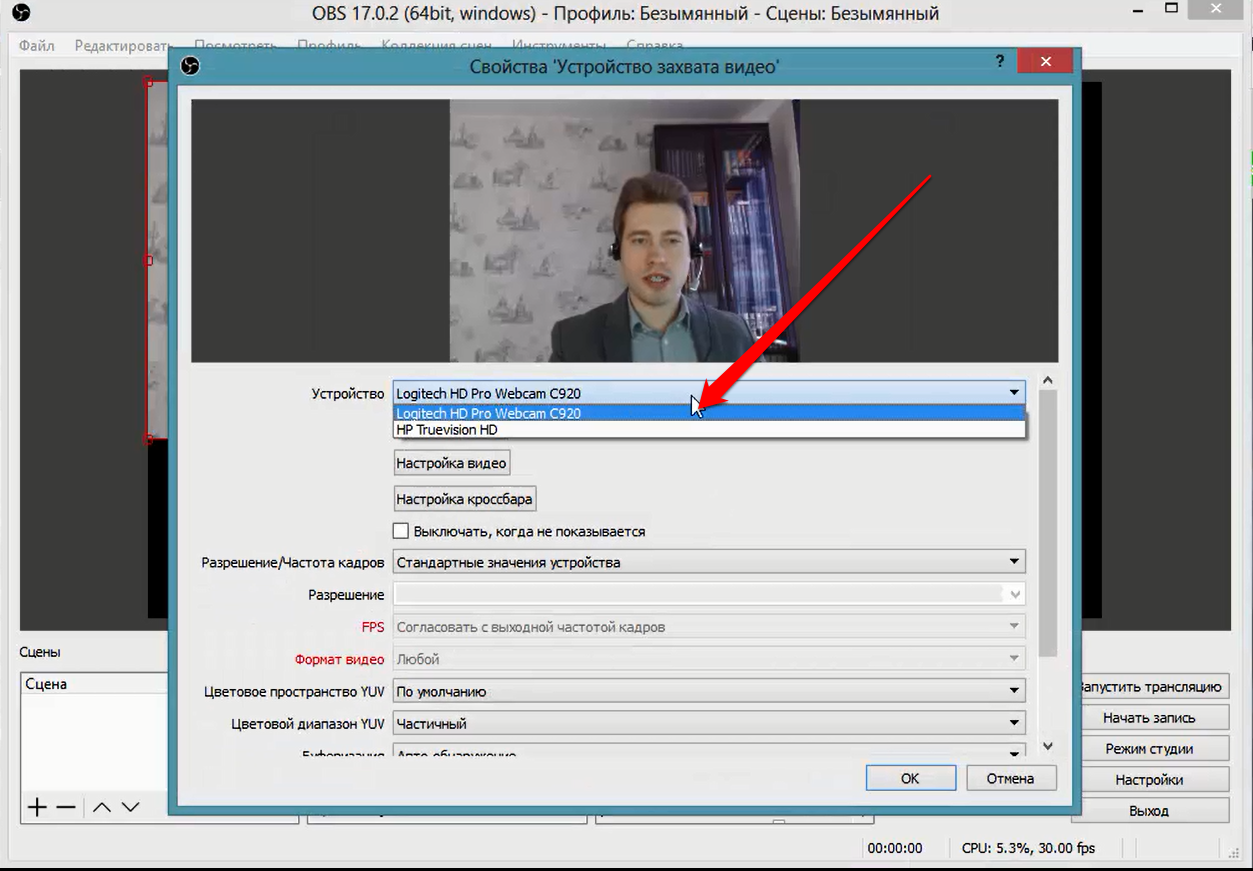Open Разрешение/Частота кадров dropdown
Viewport: 1253px width, 871px height.
tap(708, 562)
